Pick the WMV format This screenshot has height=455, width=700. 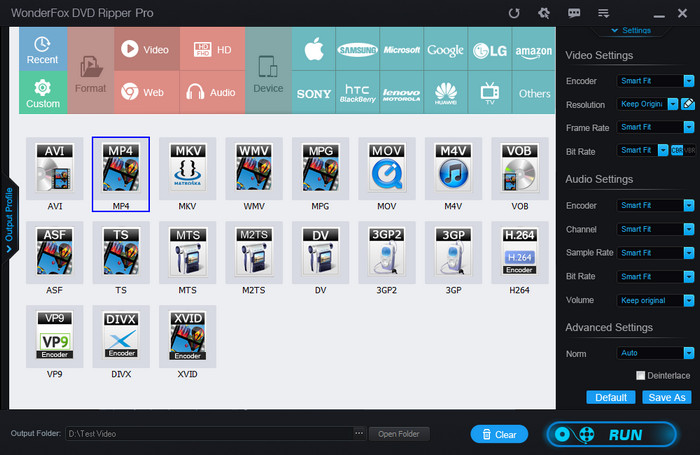[x=254, y=169]
